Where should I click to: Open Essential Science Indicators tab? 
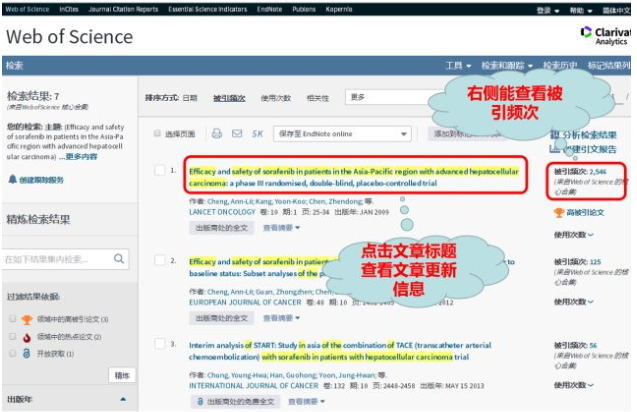pyautogui.click(x=208, y=9)
